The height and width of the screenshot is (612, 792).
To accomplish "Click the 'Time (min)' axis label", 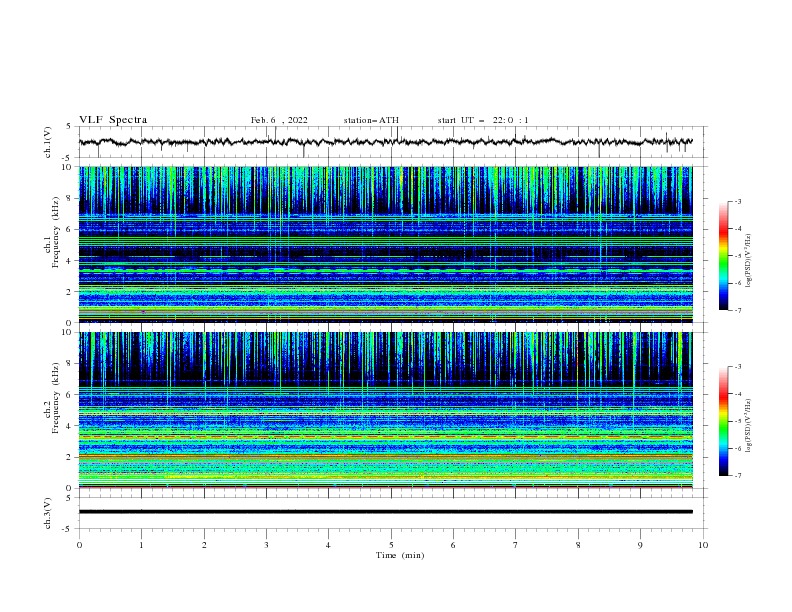I will tap(400, 555).
